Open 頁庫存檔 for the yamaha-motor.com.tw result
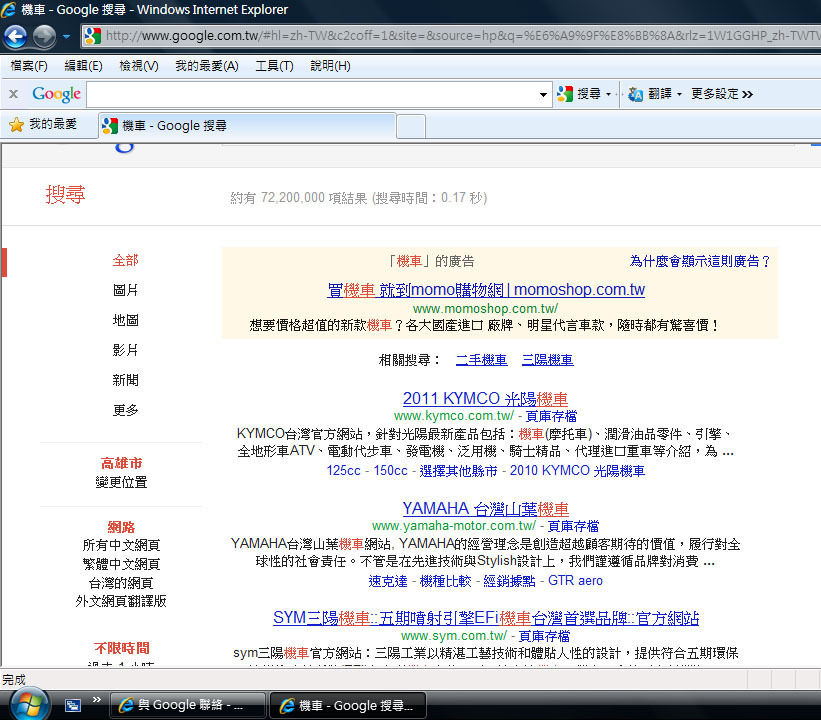 [573, 526]
